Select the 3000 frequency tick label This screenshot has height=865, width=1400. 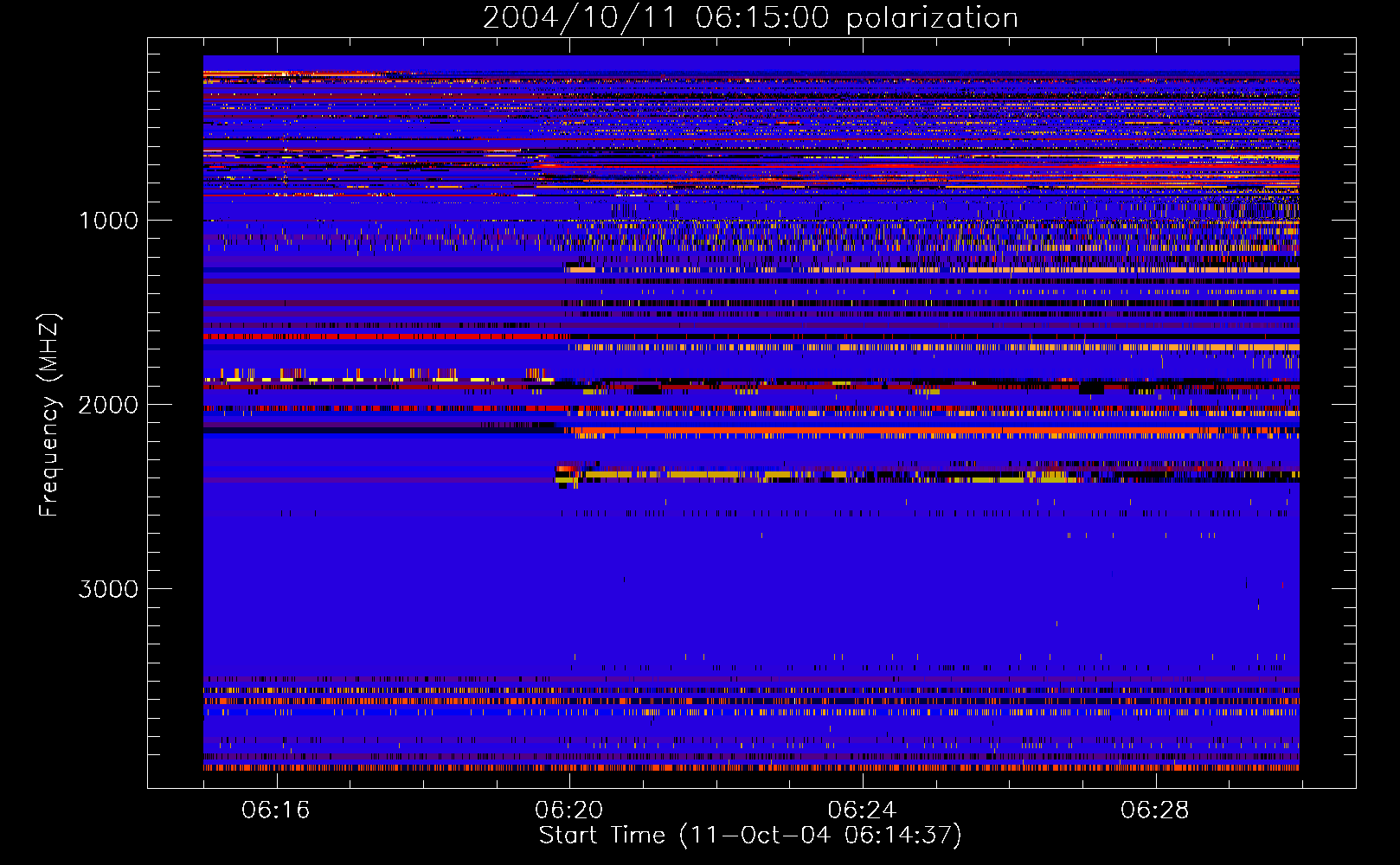108,589
